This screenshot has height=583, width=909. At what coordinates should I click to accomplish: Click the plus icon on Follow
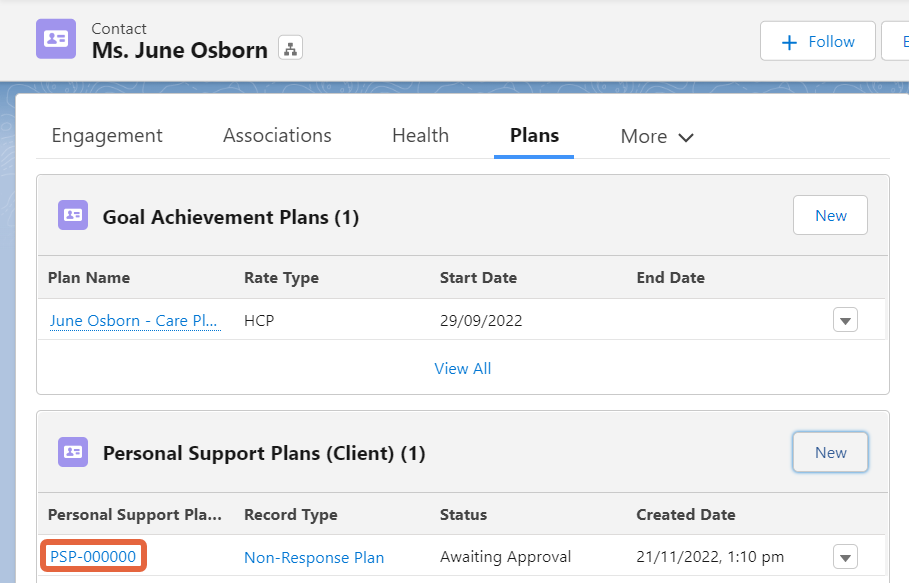(789, 42)
